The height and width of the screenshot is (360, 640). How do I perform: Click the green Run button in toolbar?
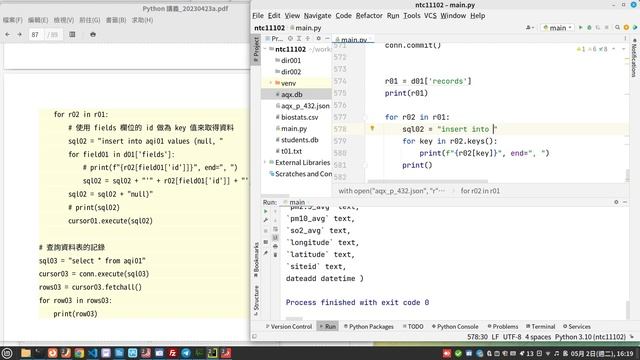(x=581, y=27)
